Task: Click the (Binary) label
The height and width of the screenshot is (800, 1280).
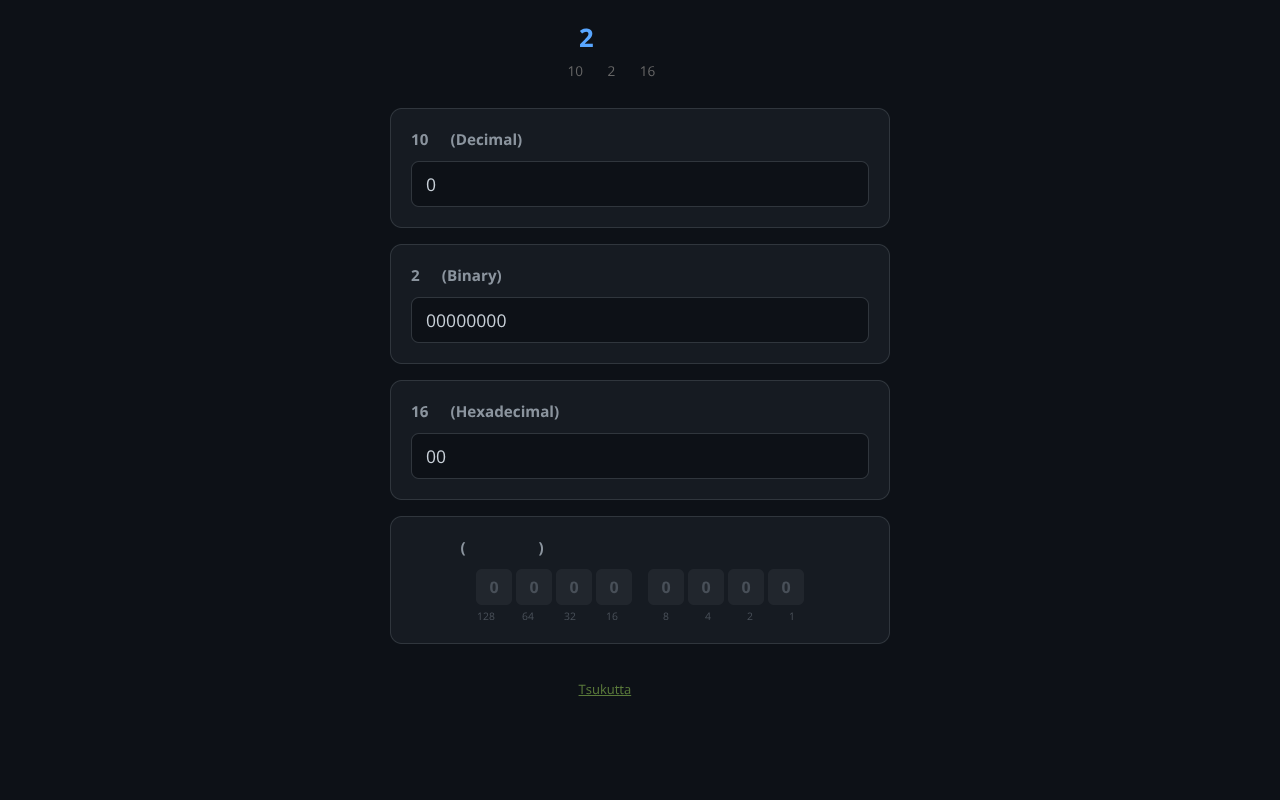Action: point(471,275)
